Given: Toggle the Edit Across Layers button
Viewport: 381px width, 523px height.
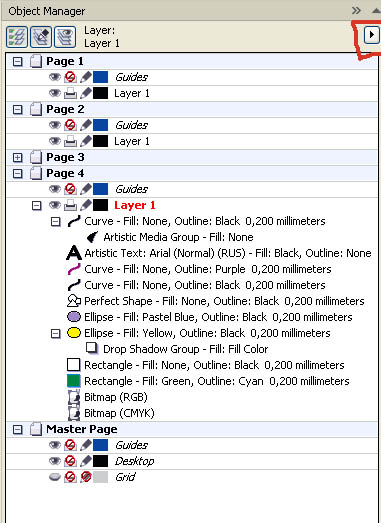Looking at the screenshot, I should [x=41, y=36].
